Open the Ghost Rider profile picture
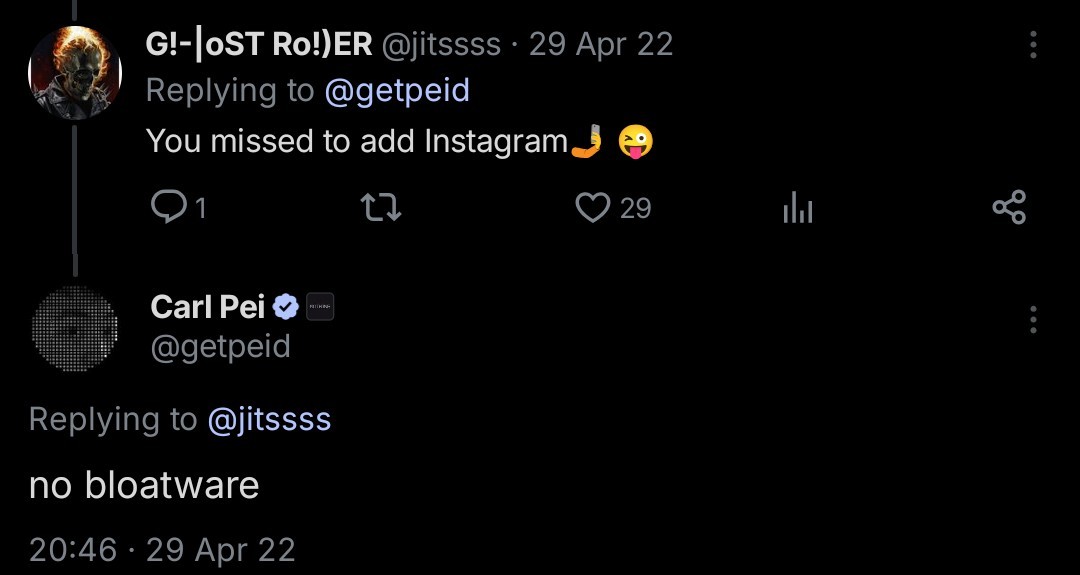 (75, 73)
